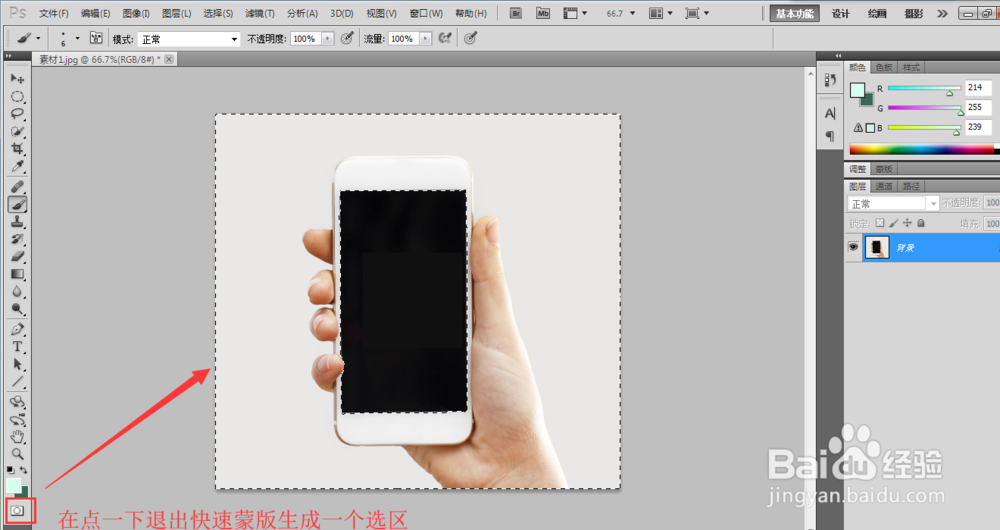Open the Paragraph panel icon

(830, 136)
